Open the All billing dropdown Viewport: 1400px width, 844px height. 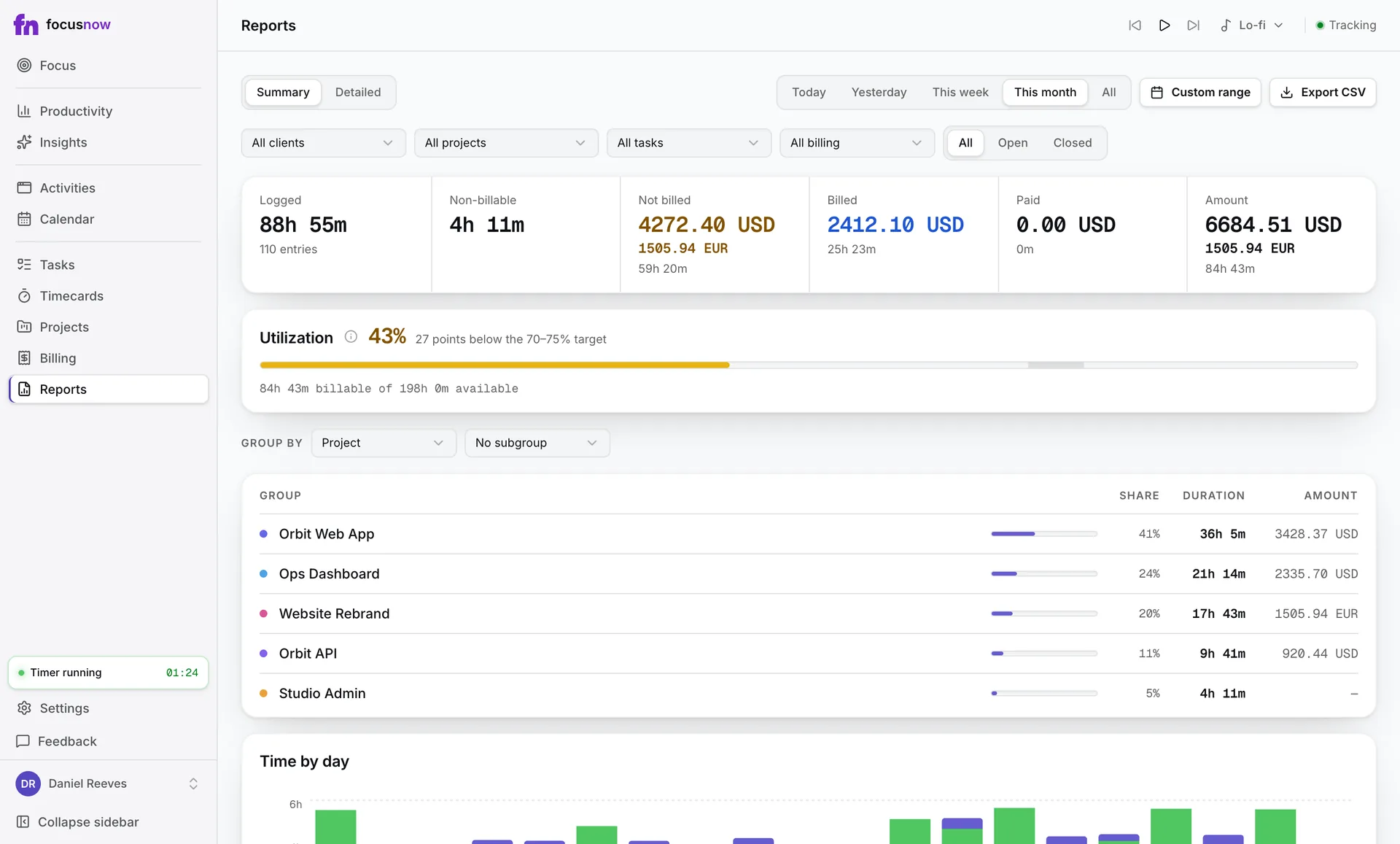(x=857, y=143)
